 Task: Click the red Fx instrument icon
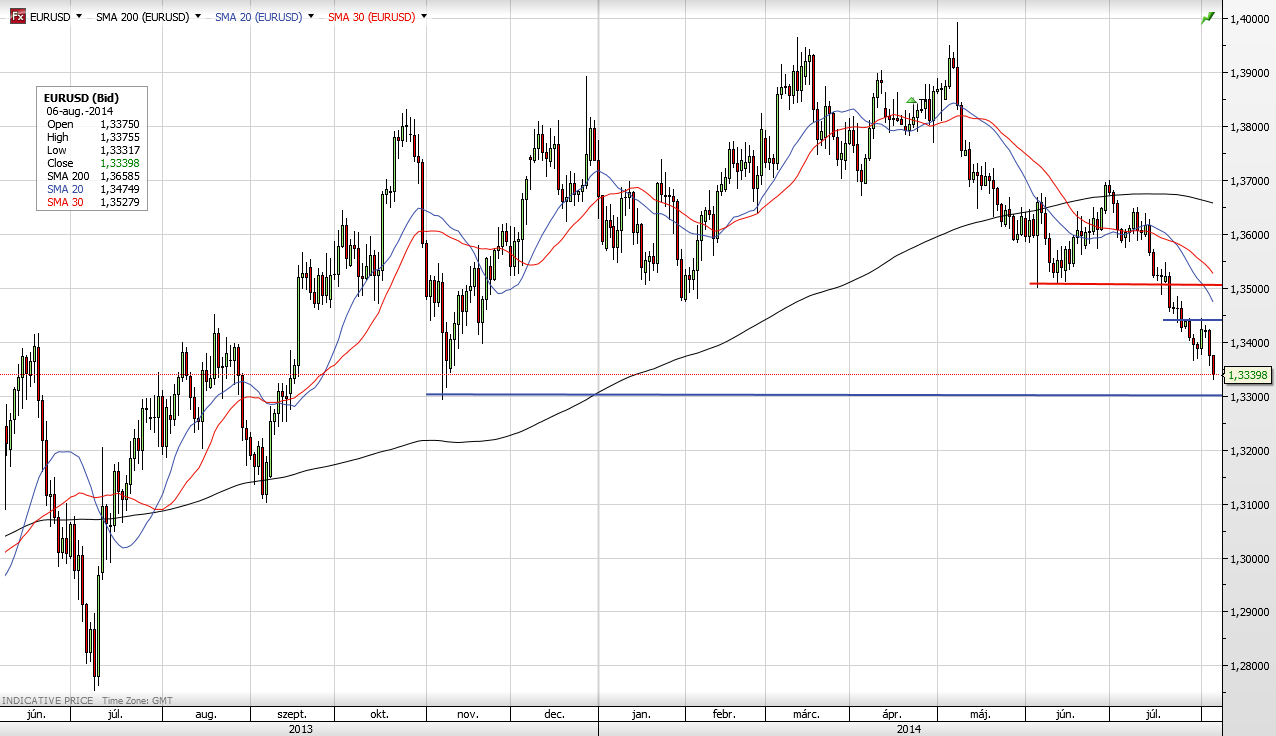(18, 17)
